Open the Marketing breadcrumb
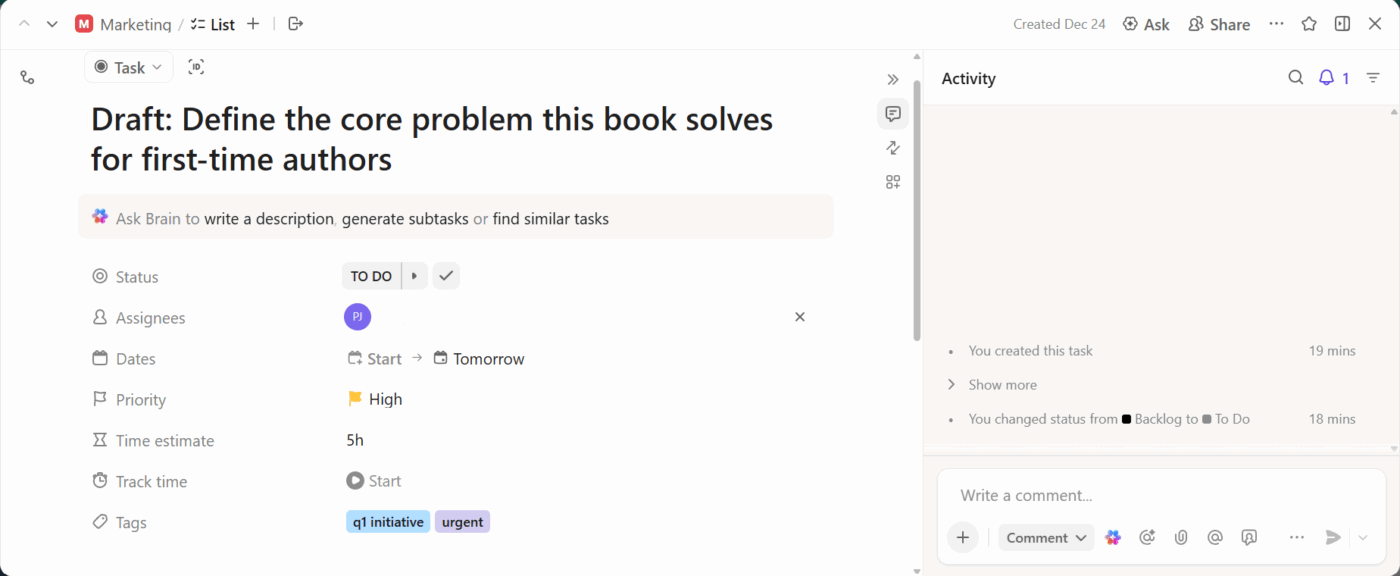Screen dimensions: 1400x576 136,24
